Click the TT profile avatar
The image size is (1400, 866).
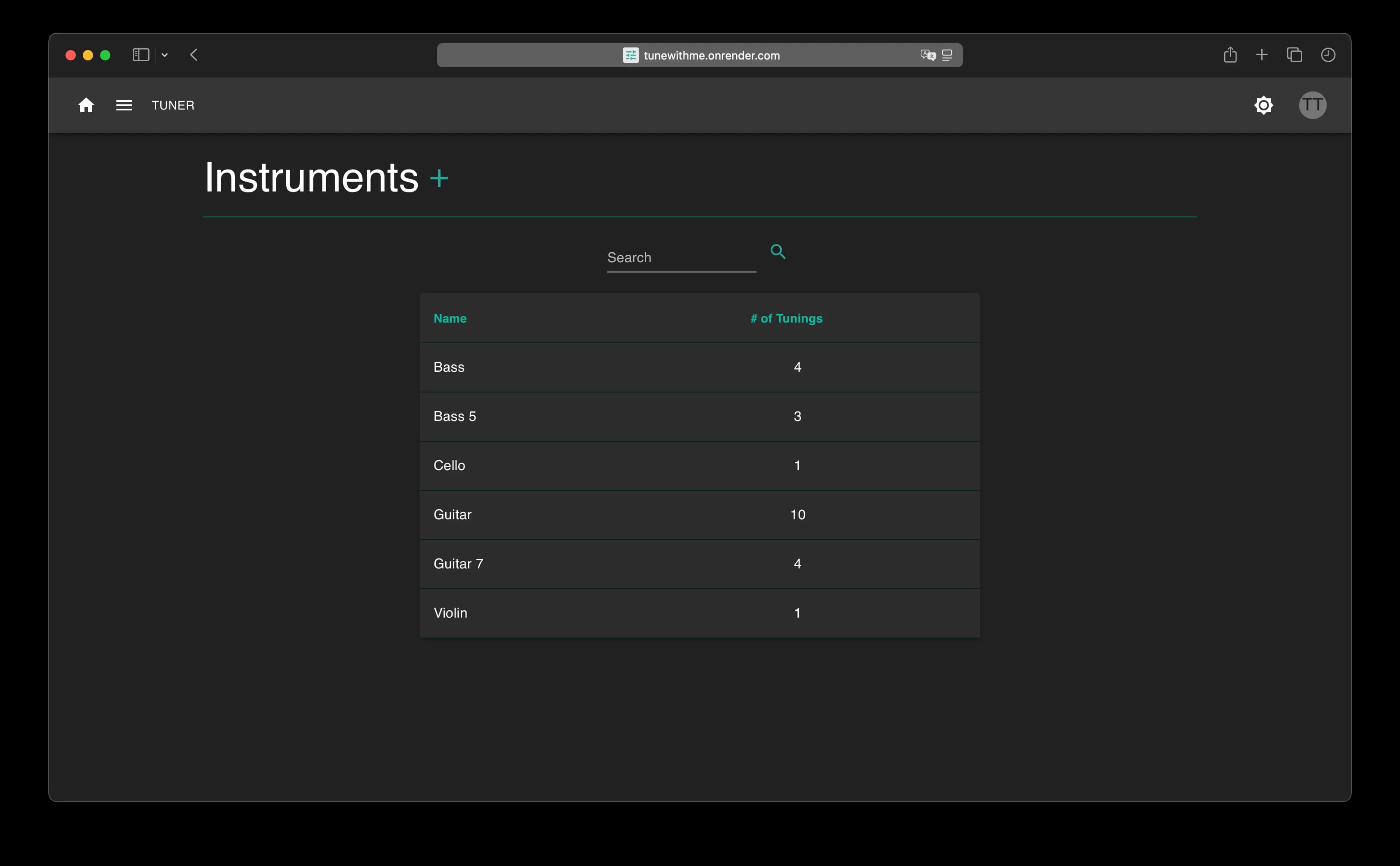[x=1312, y=105]
